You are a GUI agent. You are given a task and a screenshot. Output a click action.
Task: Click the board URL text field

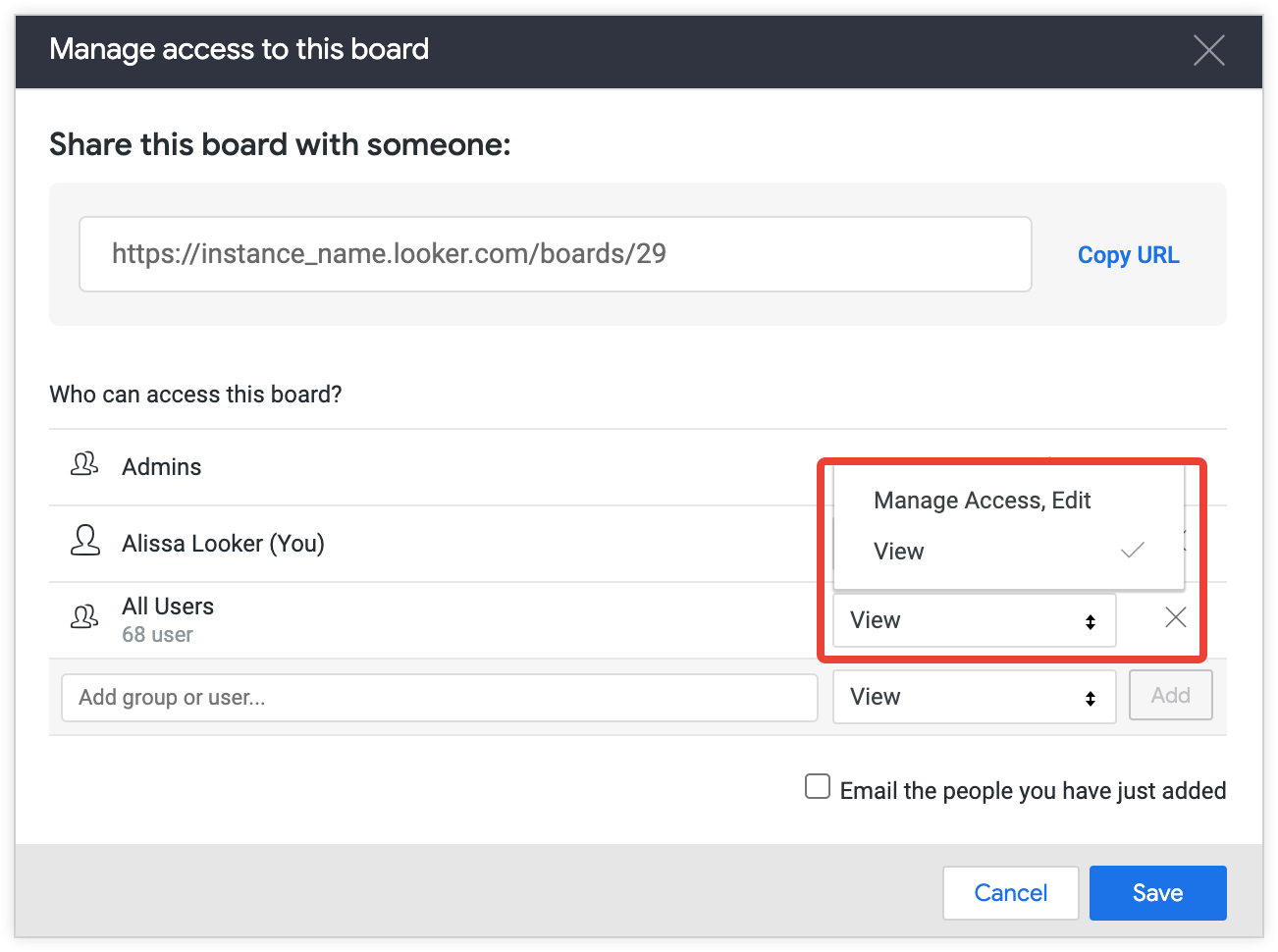coord(555,254)
